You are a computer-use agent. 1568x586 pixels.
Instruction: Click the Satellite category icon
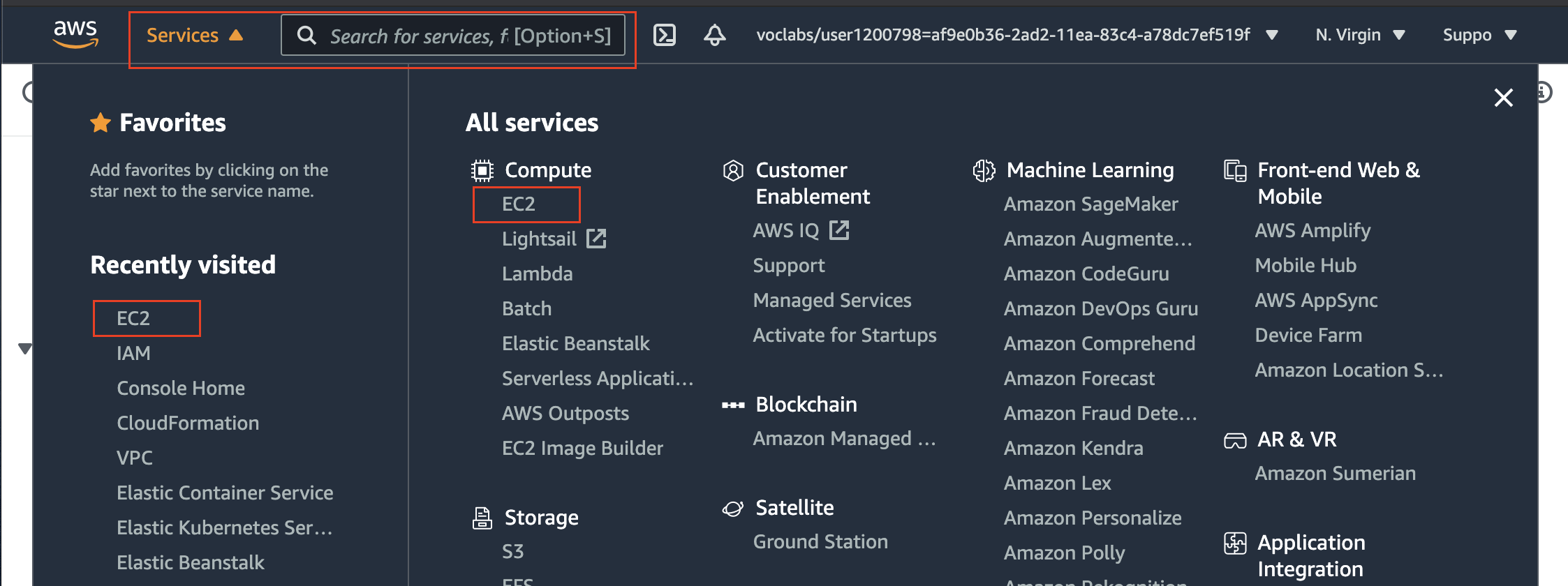(x=733, y=507)
